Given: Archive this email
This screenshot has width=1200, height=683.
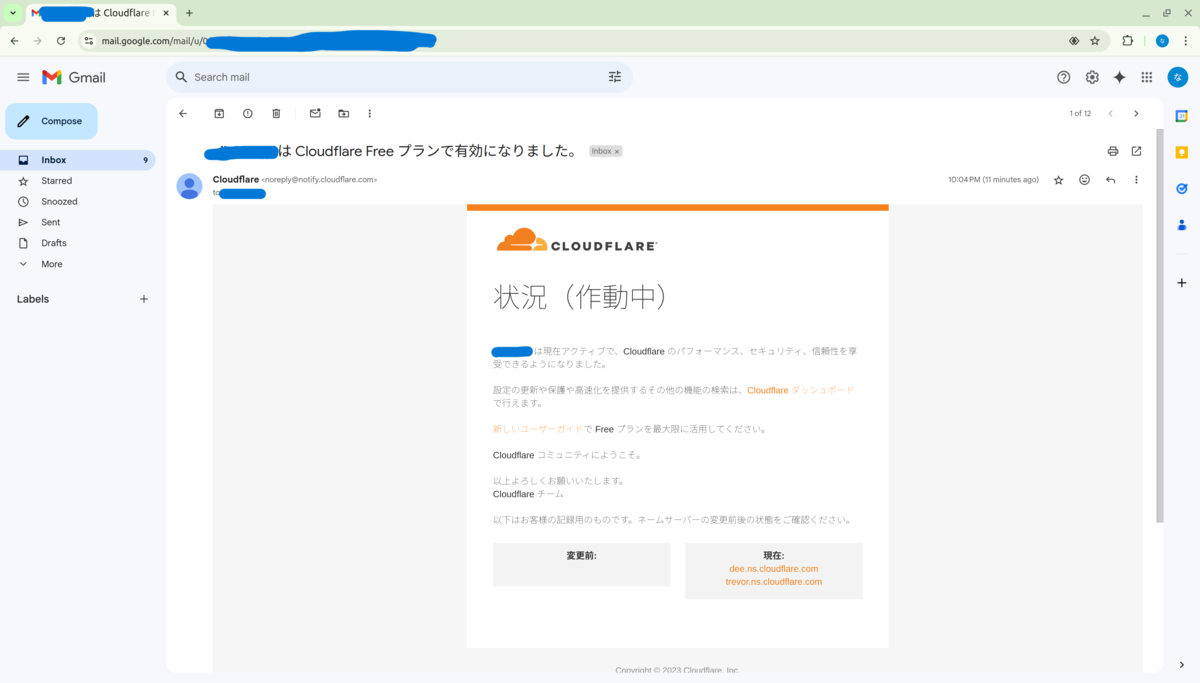Looking at the screenshot, I should coord(219,114).
